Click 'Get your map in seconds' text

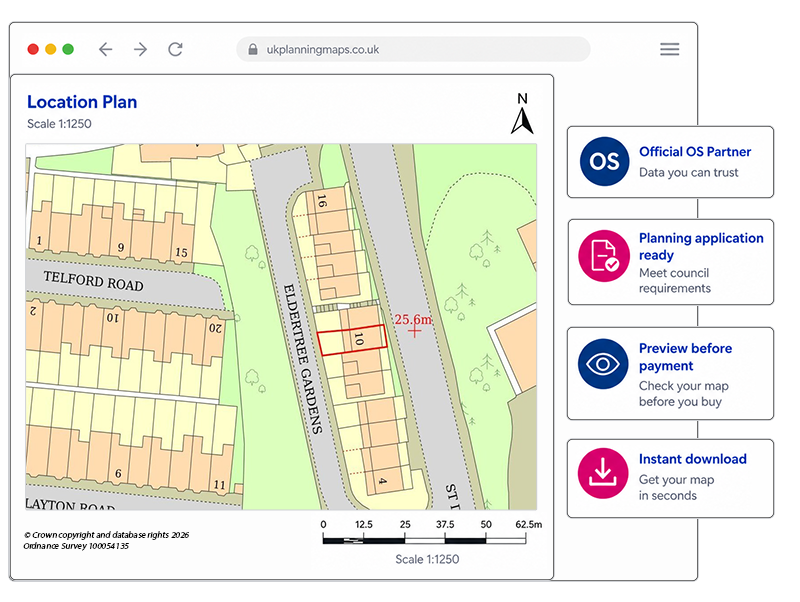pyautogui.click(x=676, y=487)
